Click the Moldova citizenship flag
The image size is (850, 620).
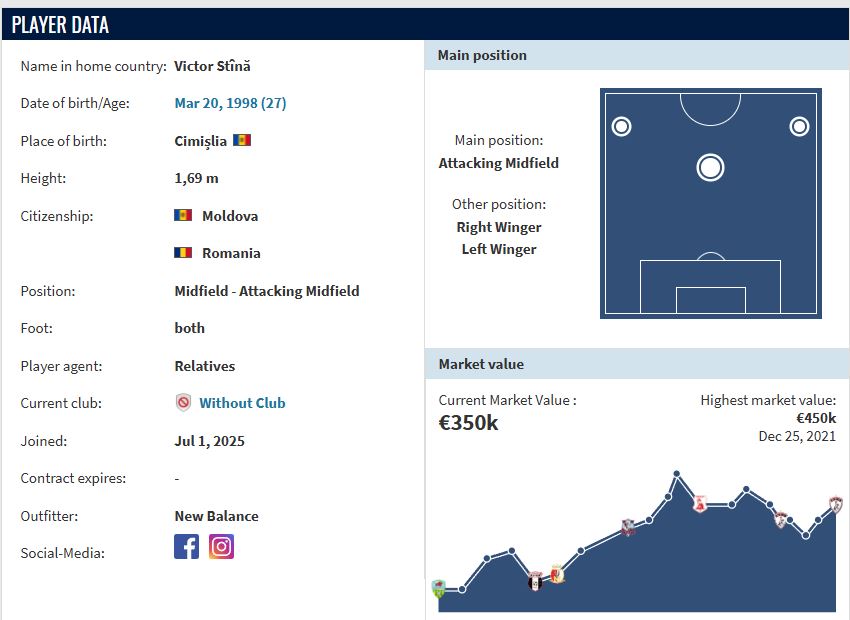point(183,215)
